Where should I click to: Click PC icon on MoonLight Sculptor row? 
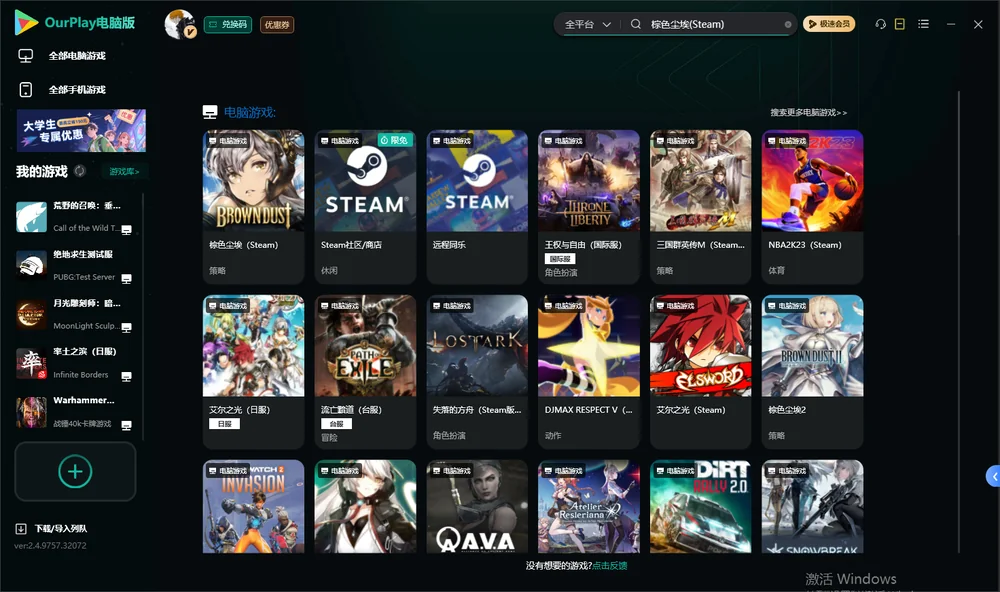click(126, 328)
